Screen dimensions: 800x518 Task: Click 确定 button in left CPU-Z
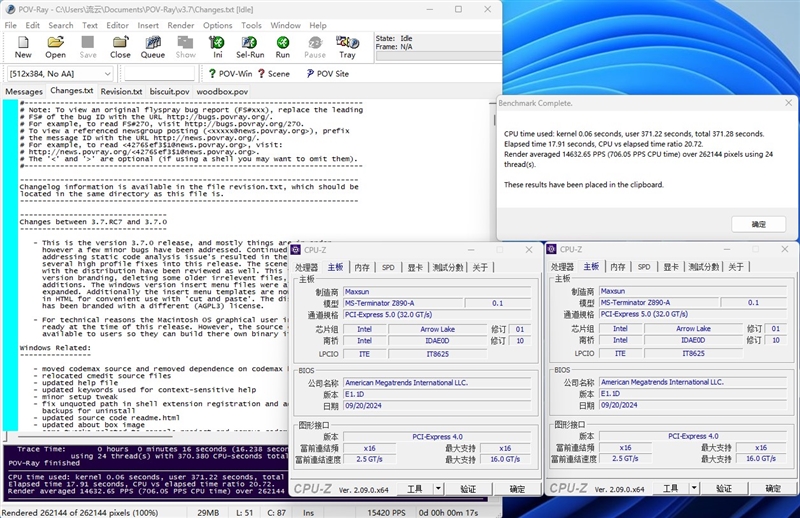coord(517,489)
